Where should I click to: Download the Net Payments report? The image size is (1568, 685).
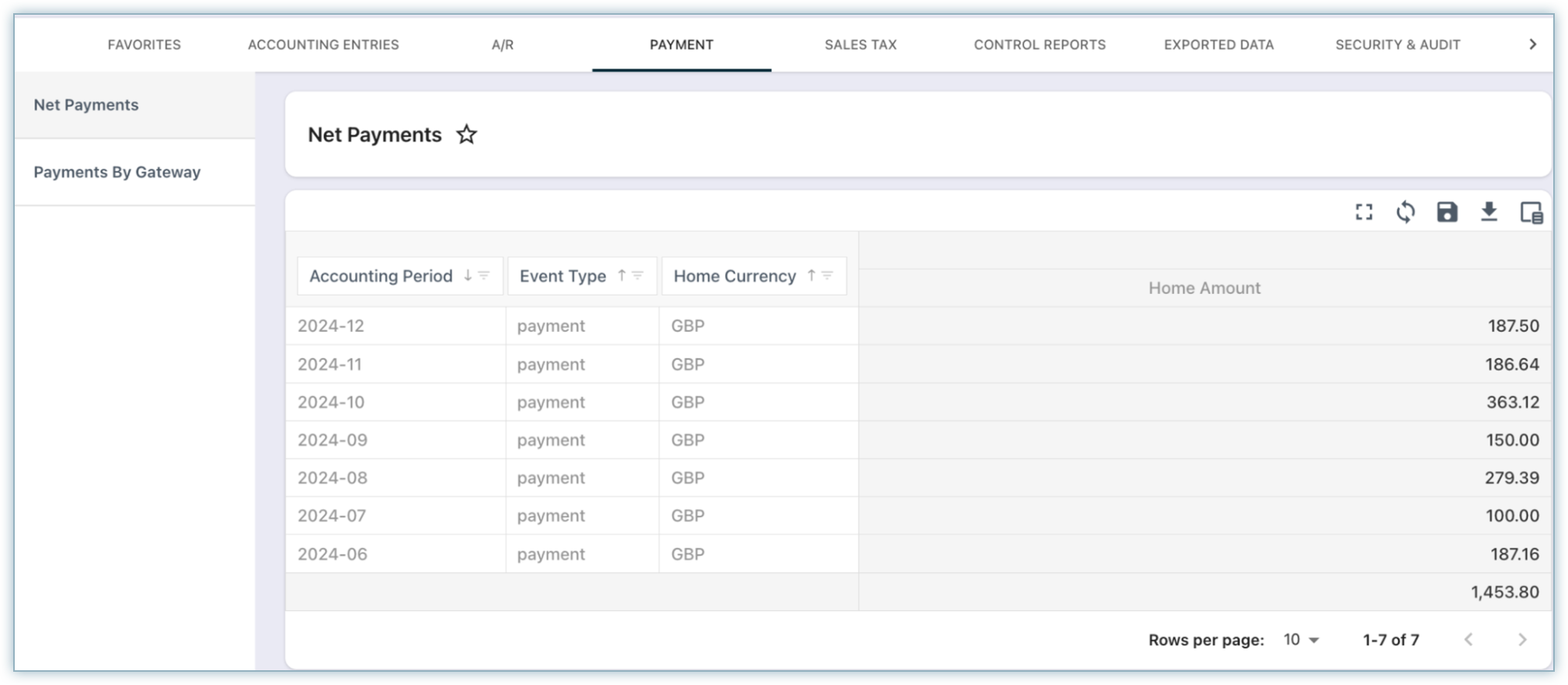coord(1488,212)
